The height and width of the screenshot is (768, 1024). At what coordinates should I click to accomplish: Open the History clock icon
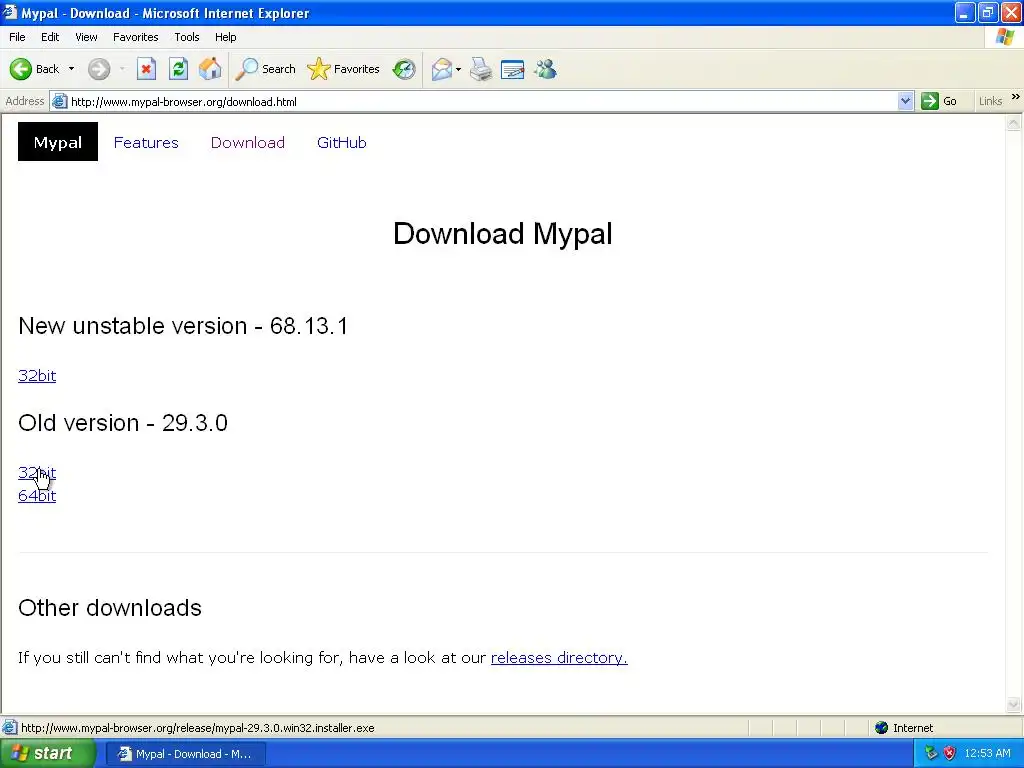(404, 69)
